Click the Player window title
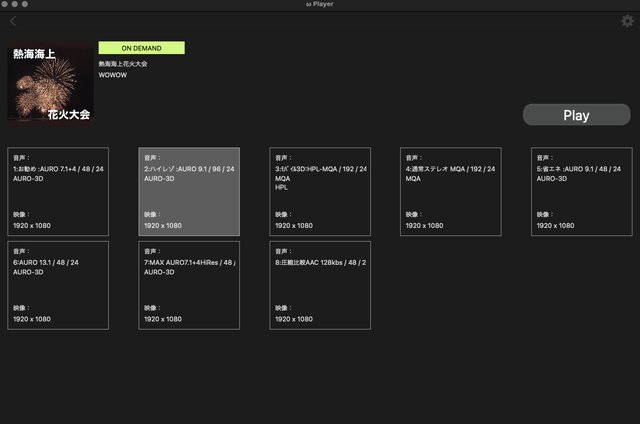640x424 pixels. coord(320,4)
